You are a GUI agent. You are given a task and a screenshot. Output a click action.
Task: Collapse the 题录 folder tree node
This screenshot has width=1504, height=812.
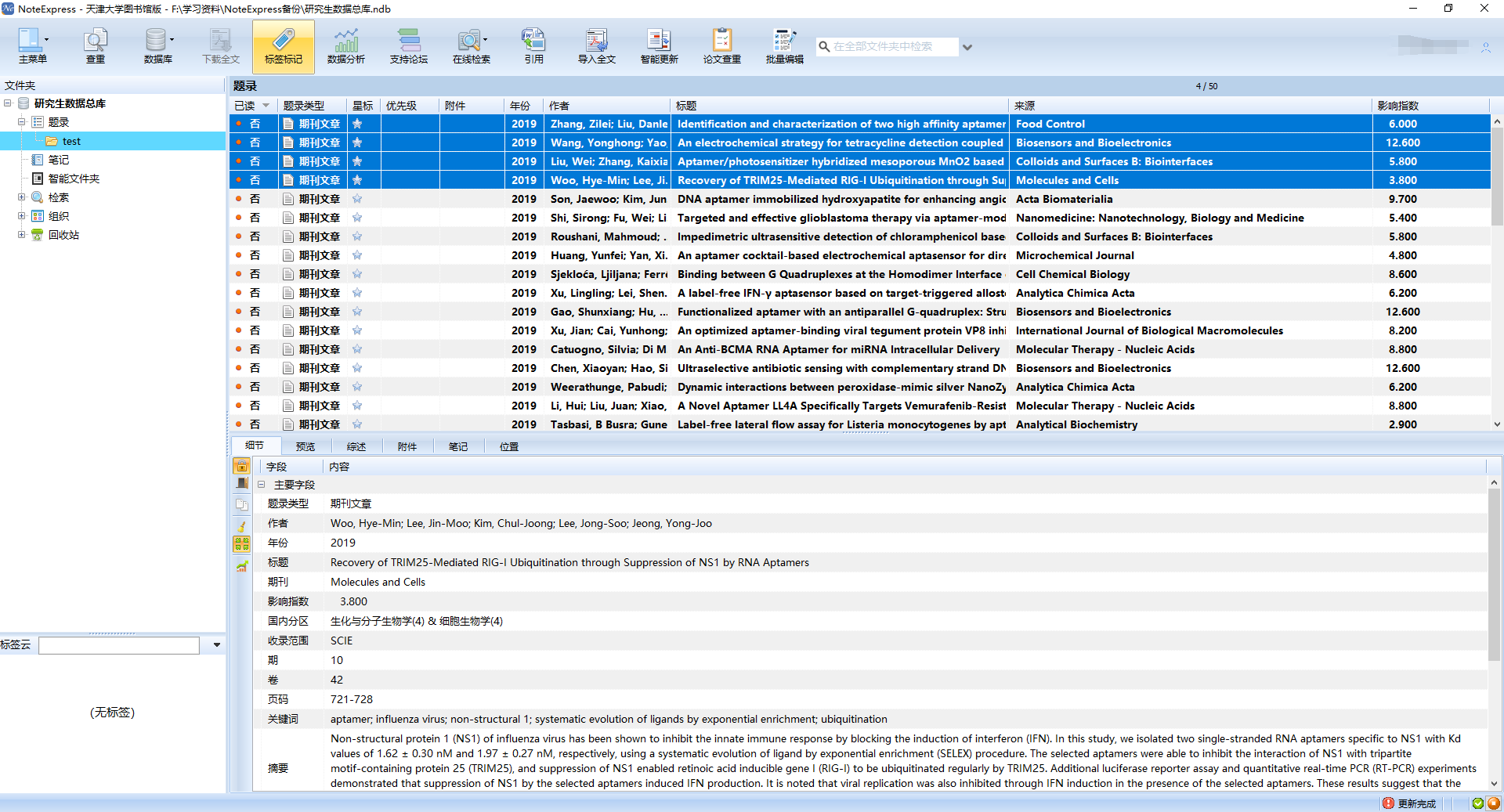[22, 121]
